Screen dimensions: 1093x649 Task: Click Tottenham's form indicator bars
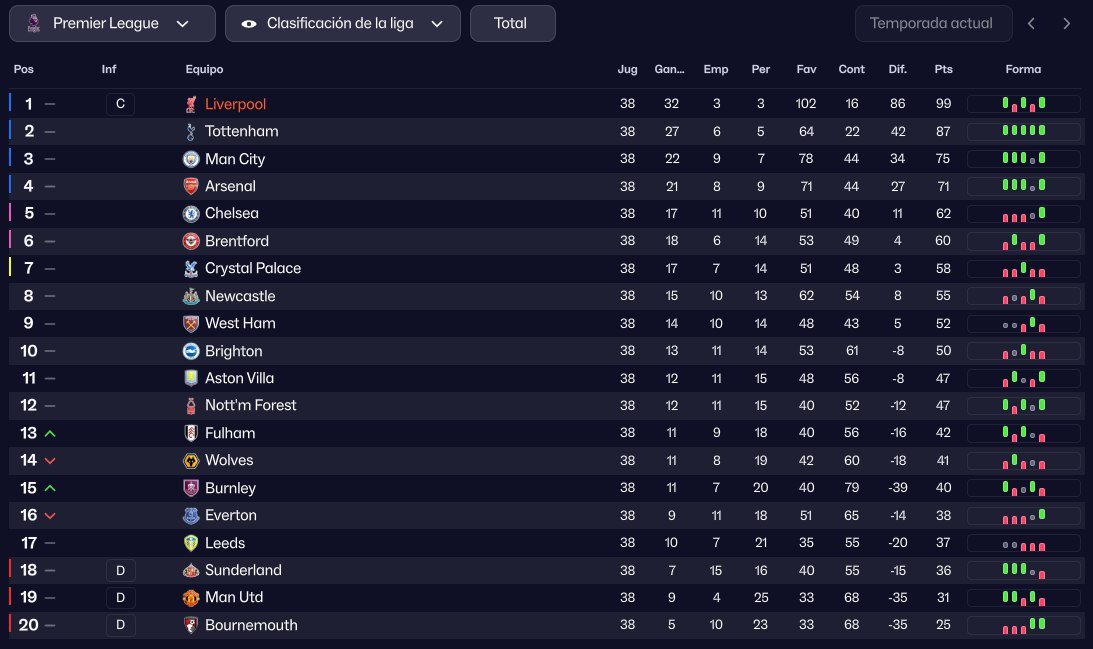(x=1023, y=132)
